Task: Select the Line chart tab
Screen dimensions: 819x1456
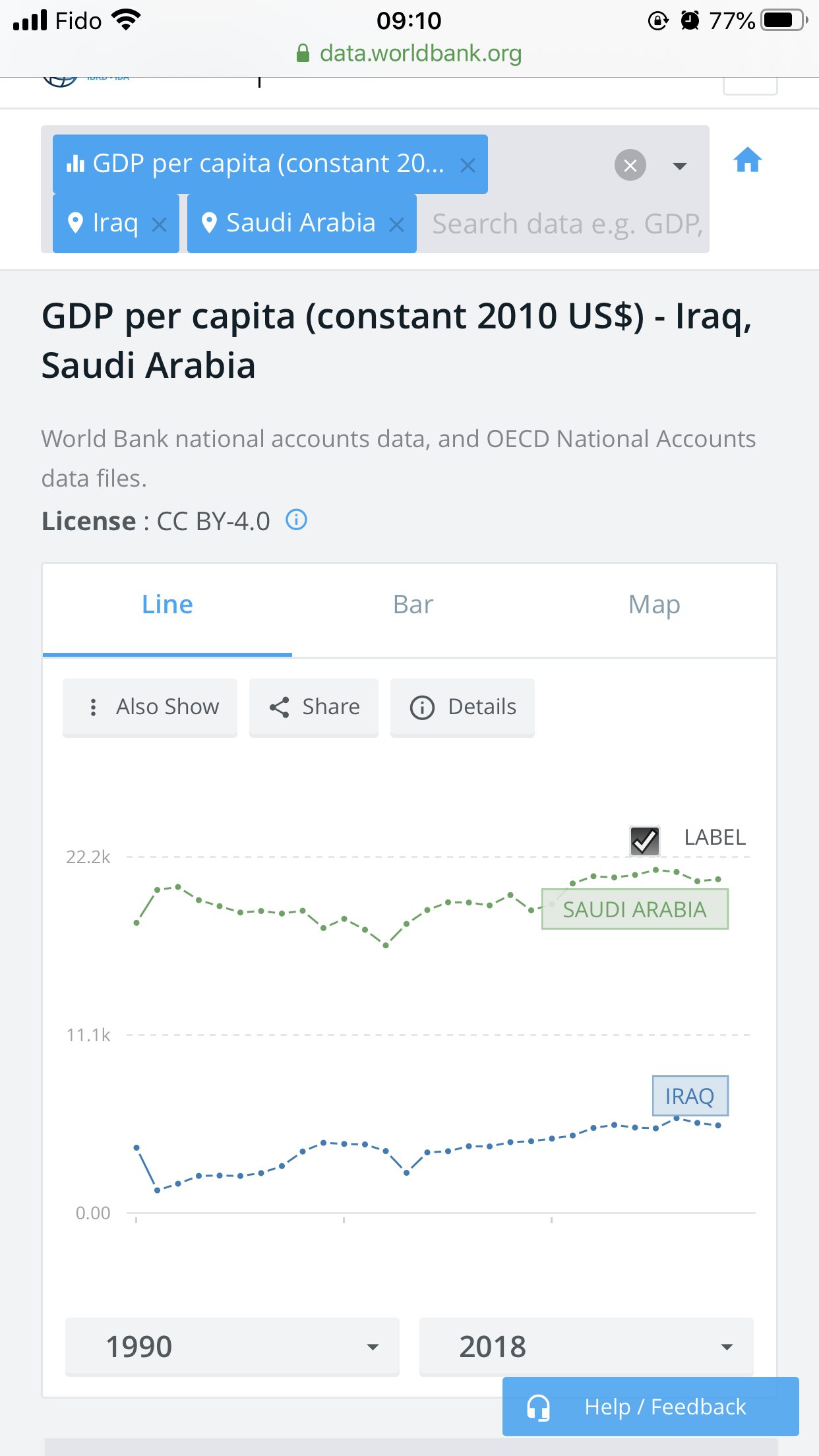Action: coord(167,605)
